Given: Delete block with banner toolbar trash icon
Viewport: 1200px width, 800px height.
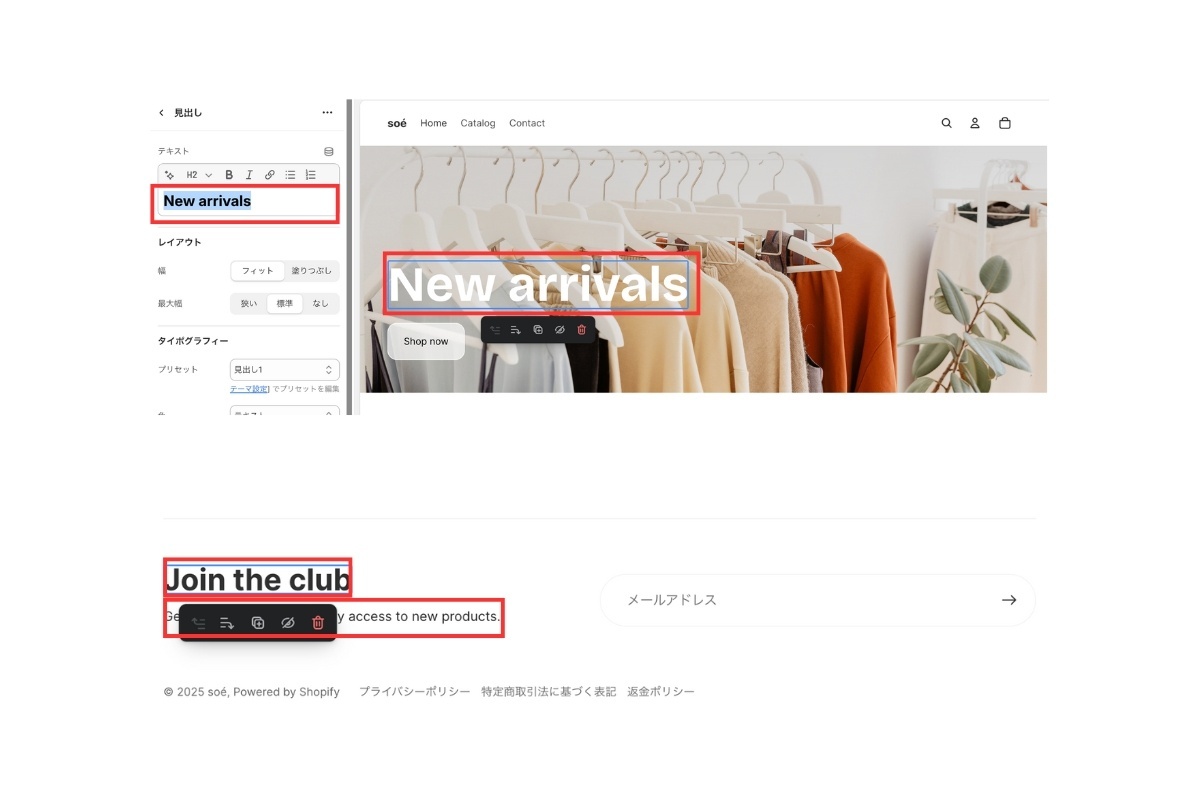Looking at the screenshot, I should click(x=582, y=330).
